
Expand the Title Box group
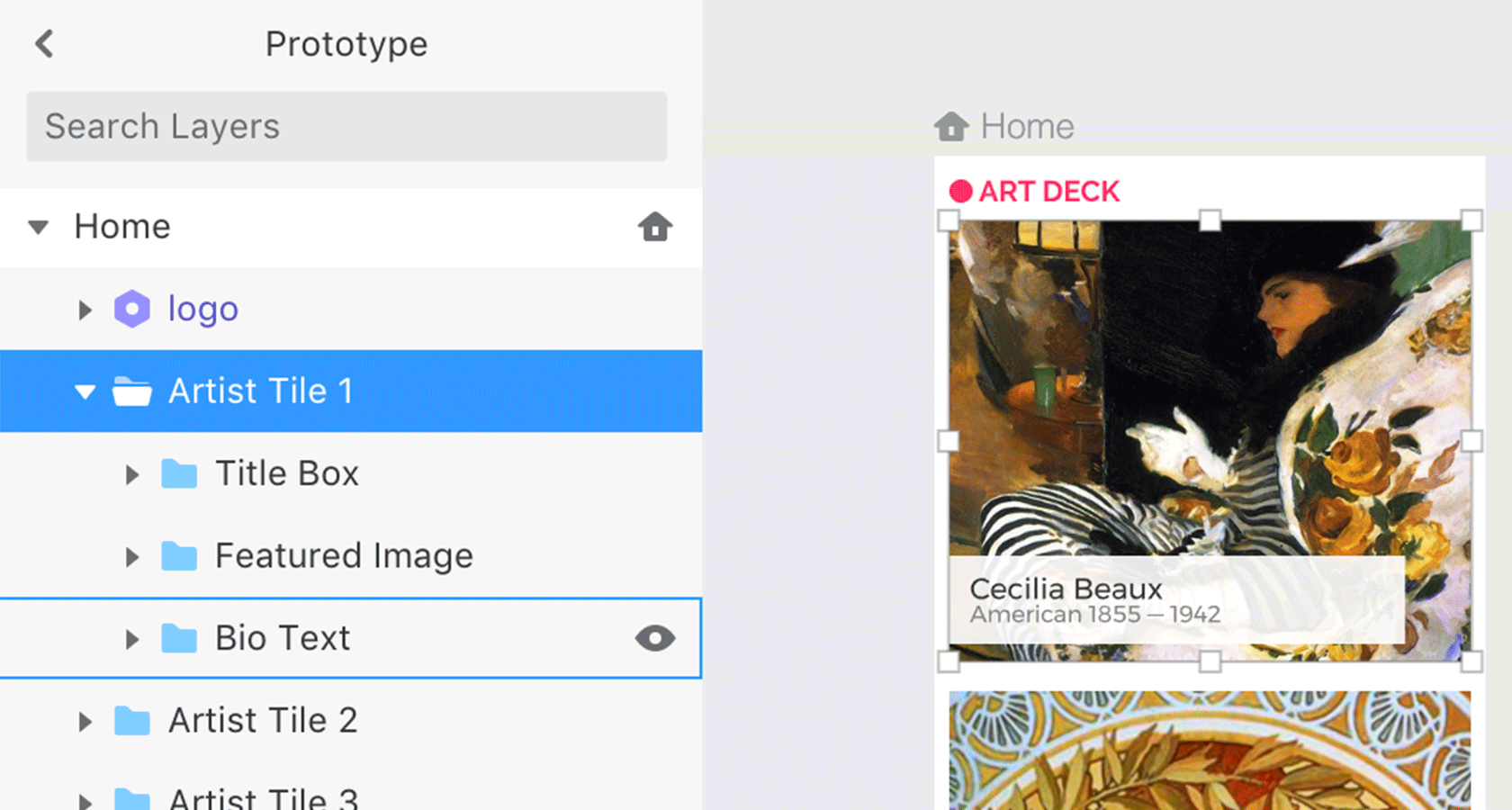[x=133, y=472]
